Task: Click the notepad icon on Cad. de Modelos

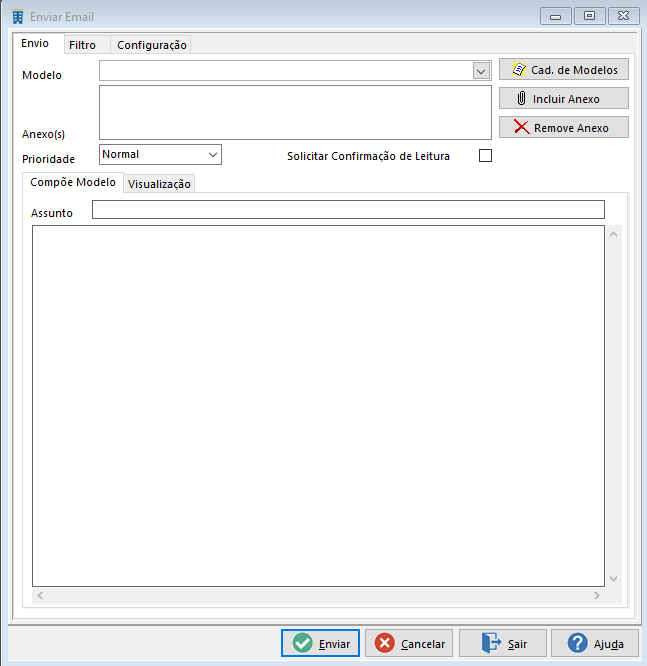Action: (519, 69)
